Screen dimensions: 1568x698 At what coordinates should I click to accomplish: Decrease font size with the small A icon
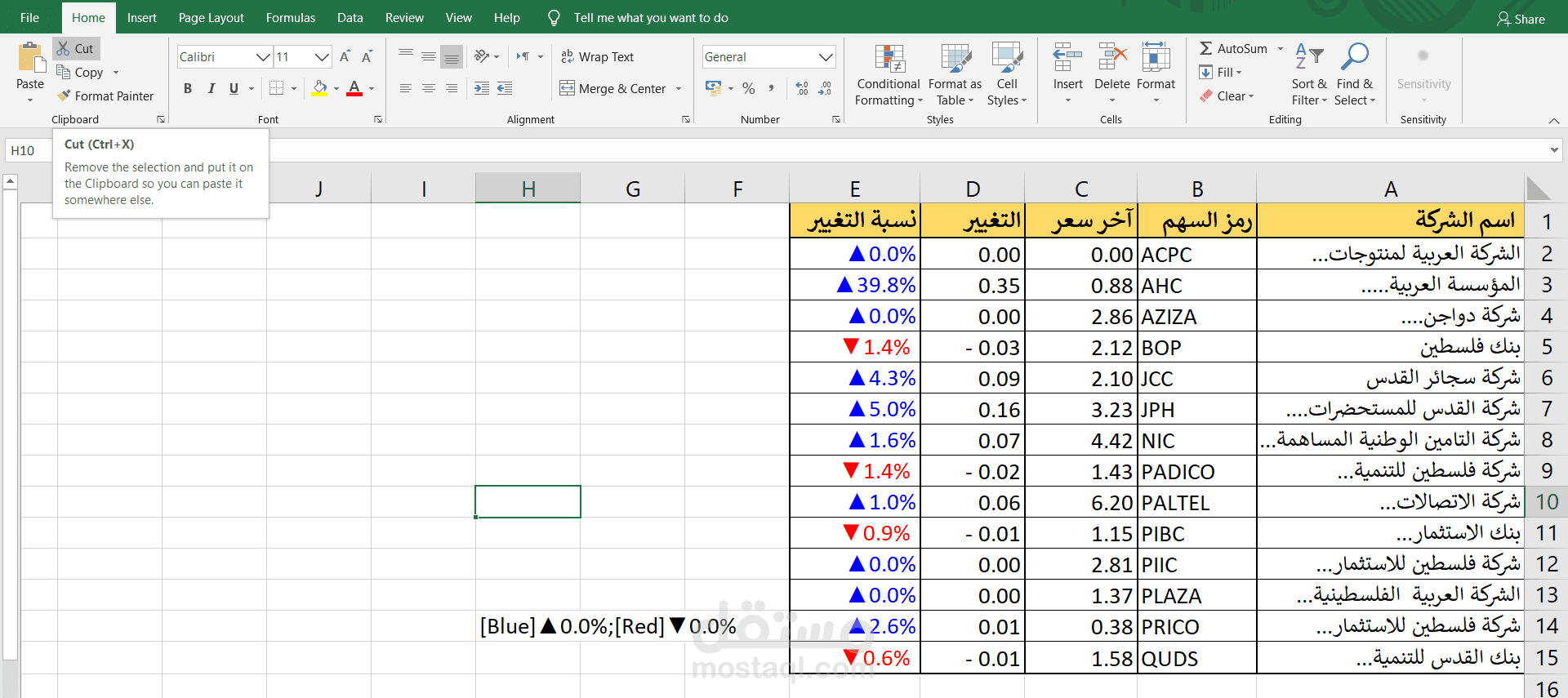tap(367, 56)
